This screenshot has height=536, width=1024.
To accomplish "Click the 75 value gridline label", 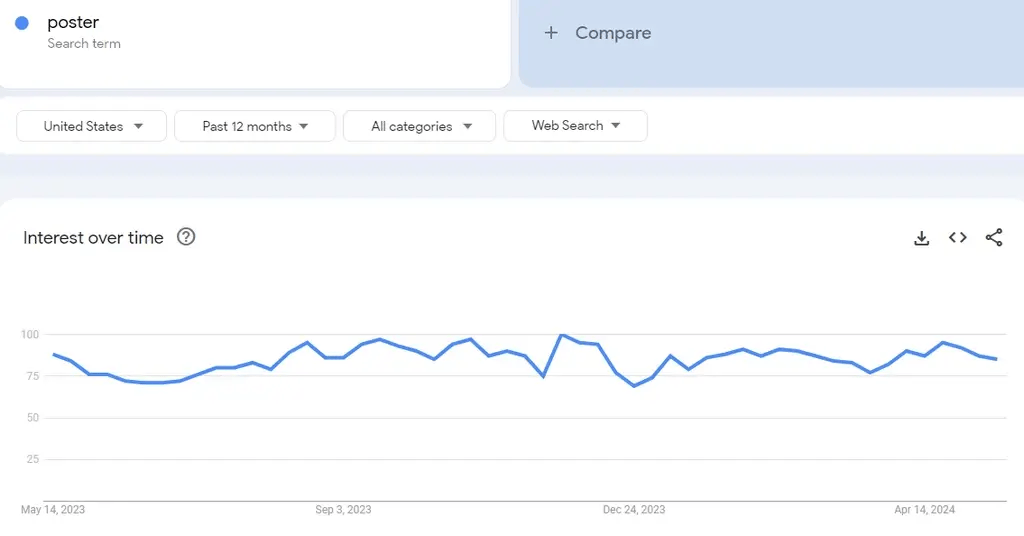I will click(33, 376).
